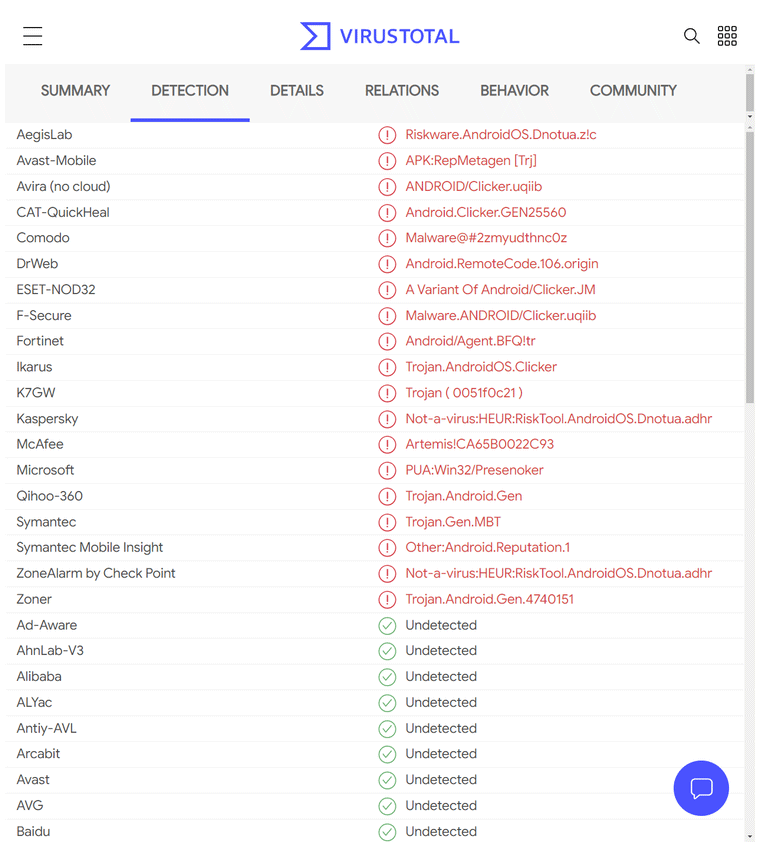This screenshot has width=760, height=850.
Task: Click the "Trojan.AndroidOS.Clicker" detection label
Action: [x=480, y=367]
